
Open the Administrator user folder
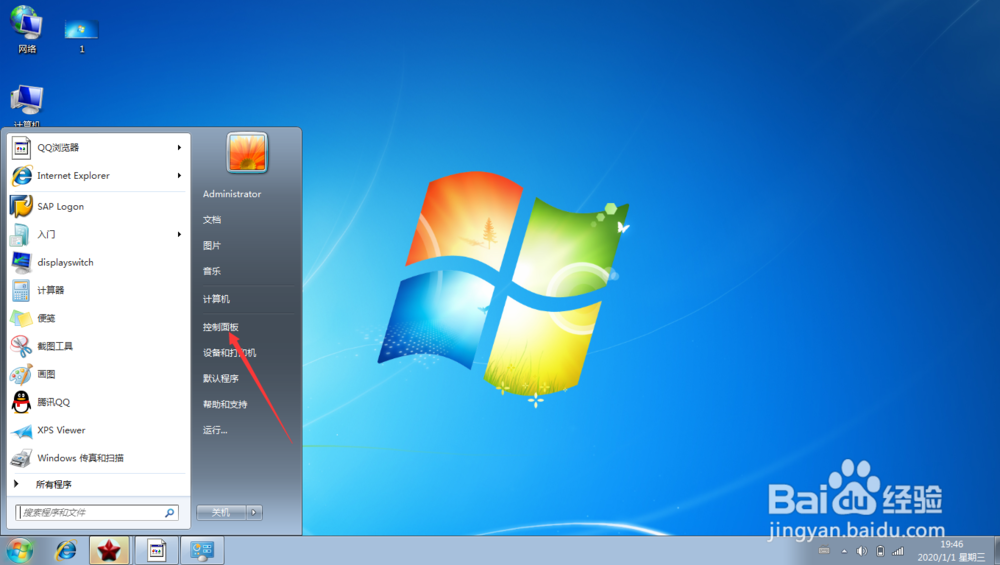click(x=232, y=194)
